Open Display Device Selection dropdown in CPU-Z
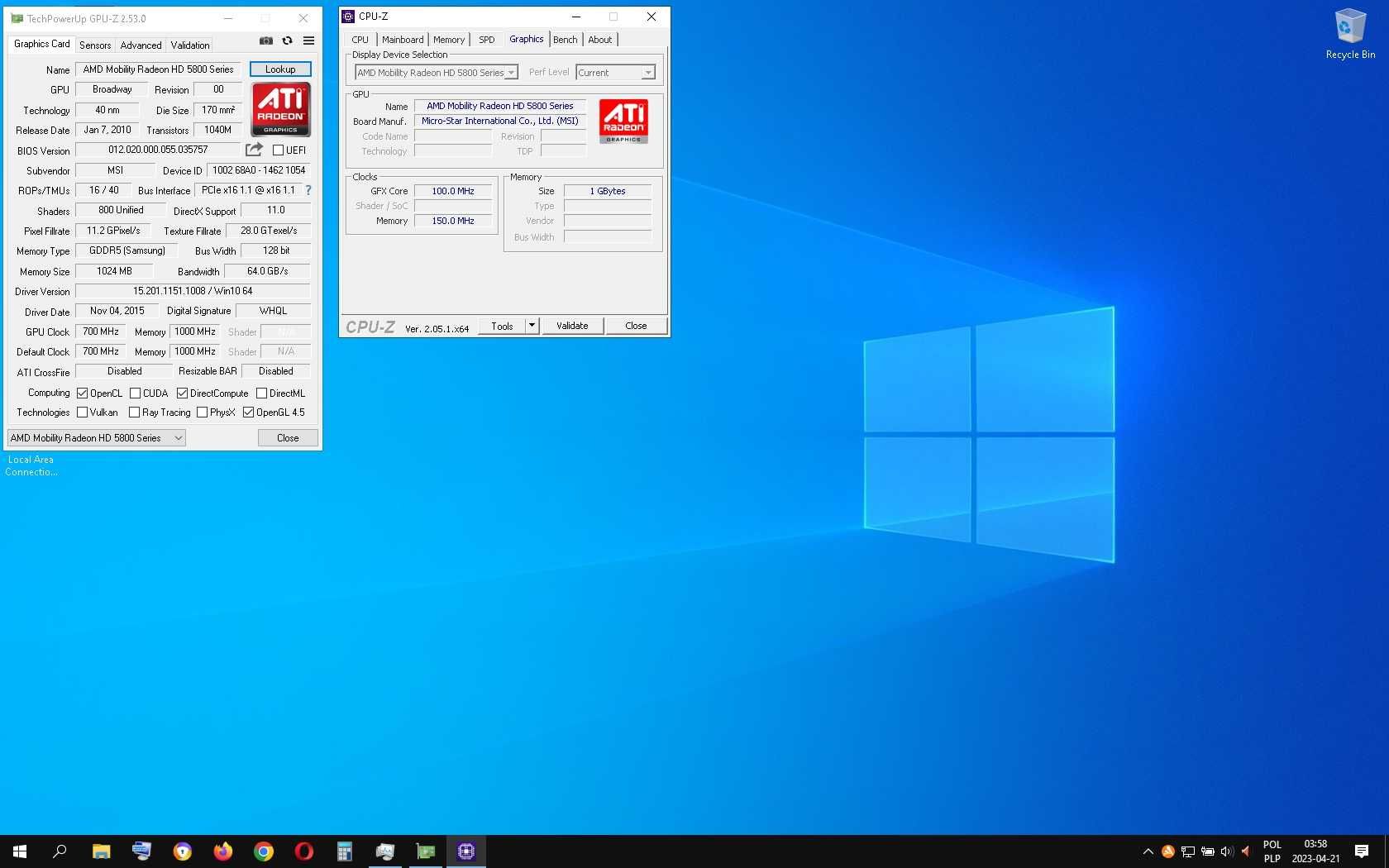1389x868 pixels. tap(436, 73)
